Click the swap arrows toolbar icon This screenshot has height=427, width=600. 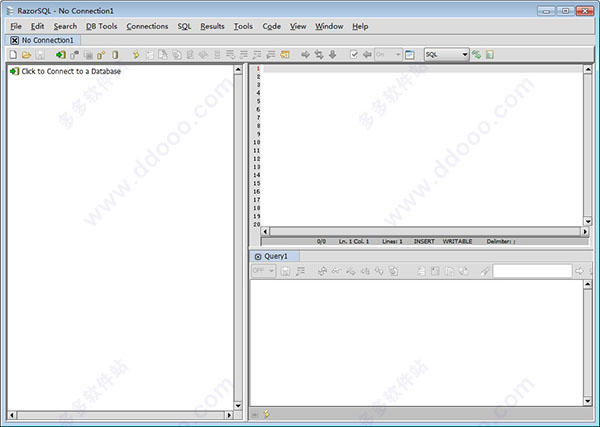319,55
